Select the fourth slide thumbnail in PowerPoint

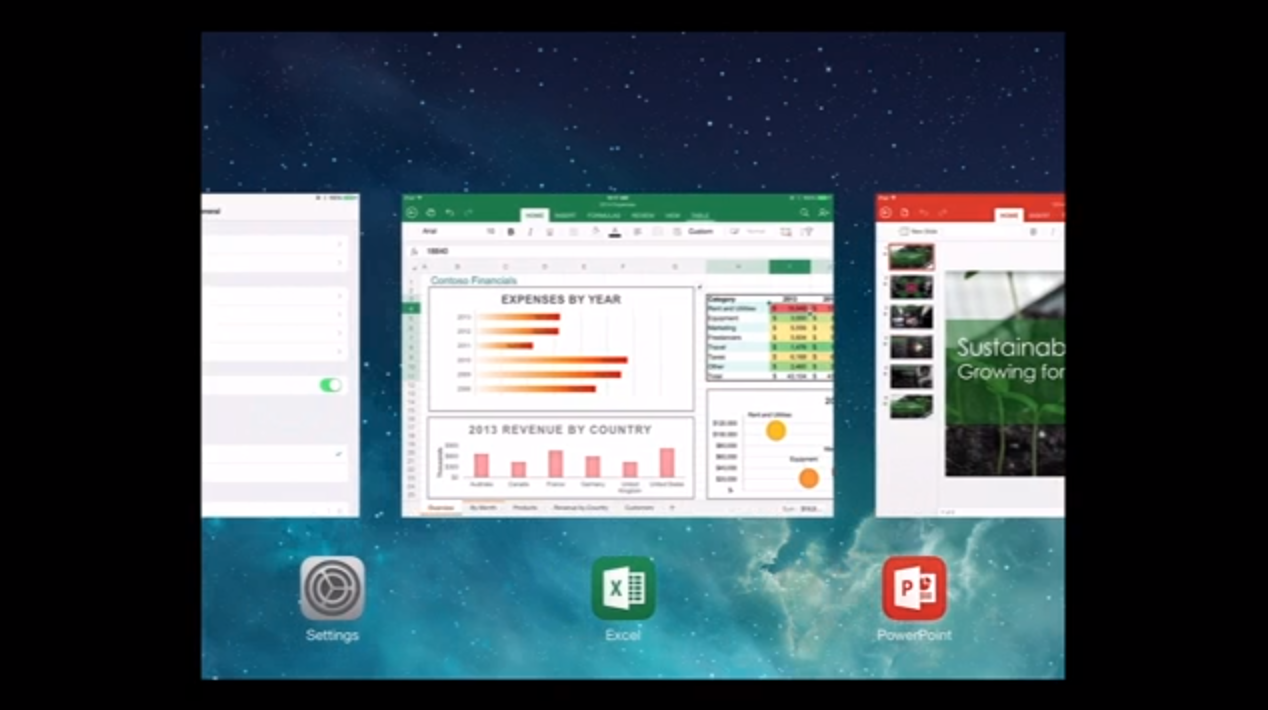pos(911,347)
